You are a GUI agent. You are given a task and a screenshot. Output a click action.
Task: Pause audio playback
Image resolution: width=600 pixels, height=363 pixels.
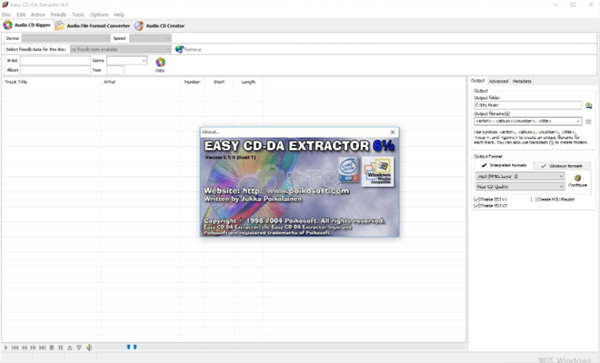[60, 347]
